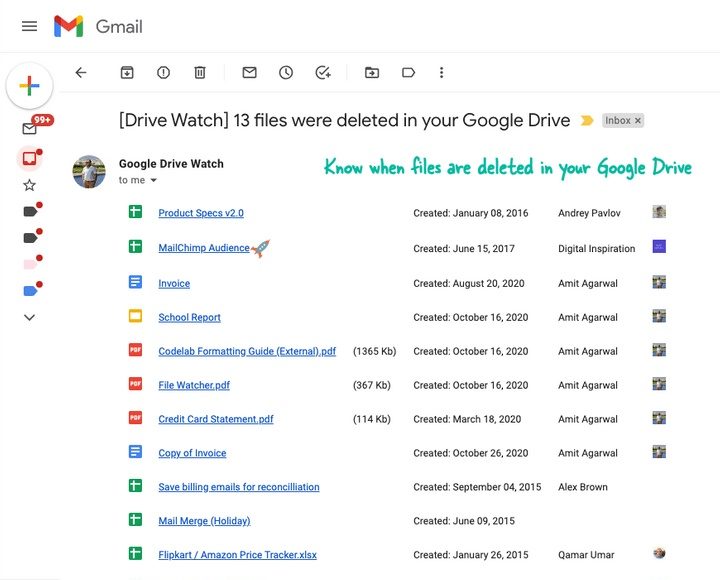
Task: Click the Compose plus button
Action: click(x=29, y=86)
